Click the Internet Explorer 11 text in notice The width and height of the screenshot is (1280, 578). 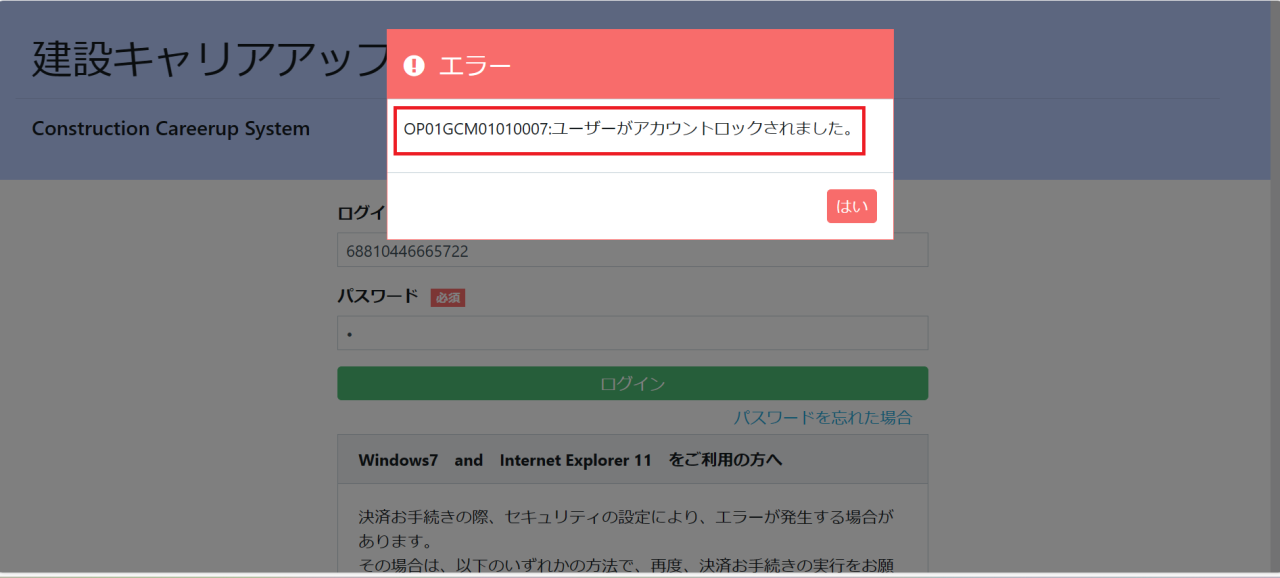tap(575, 460)
